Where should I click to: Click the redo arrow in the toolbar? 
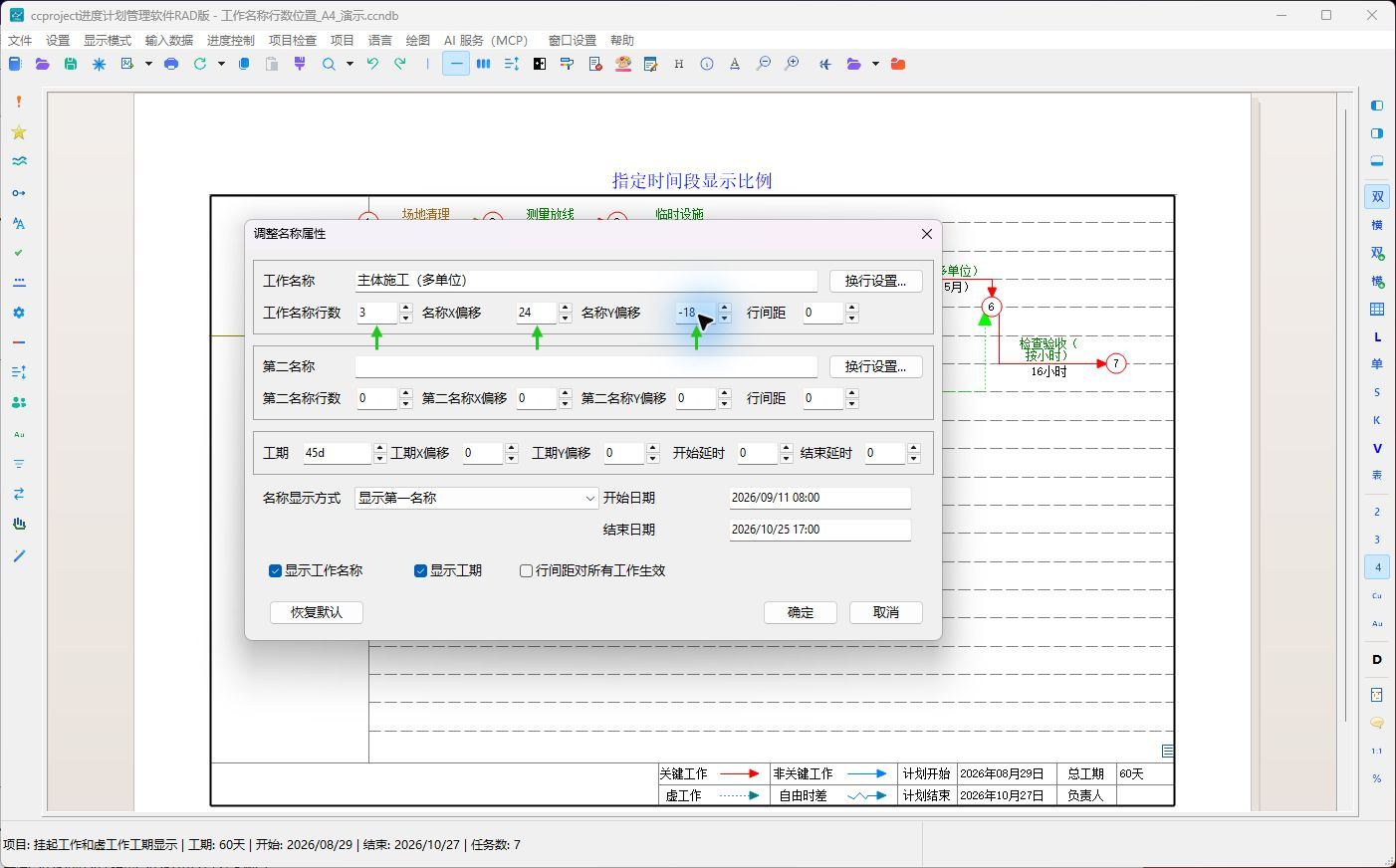tap(400, 64)
